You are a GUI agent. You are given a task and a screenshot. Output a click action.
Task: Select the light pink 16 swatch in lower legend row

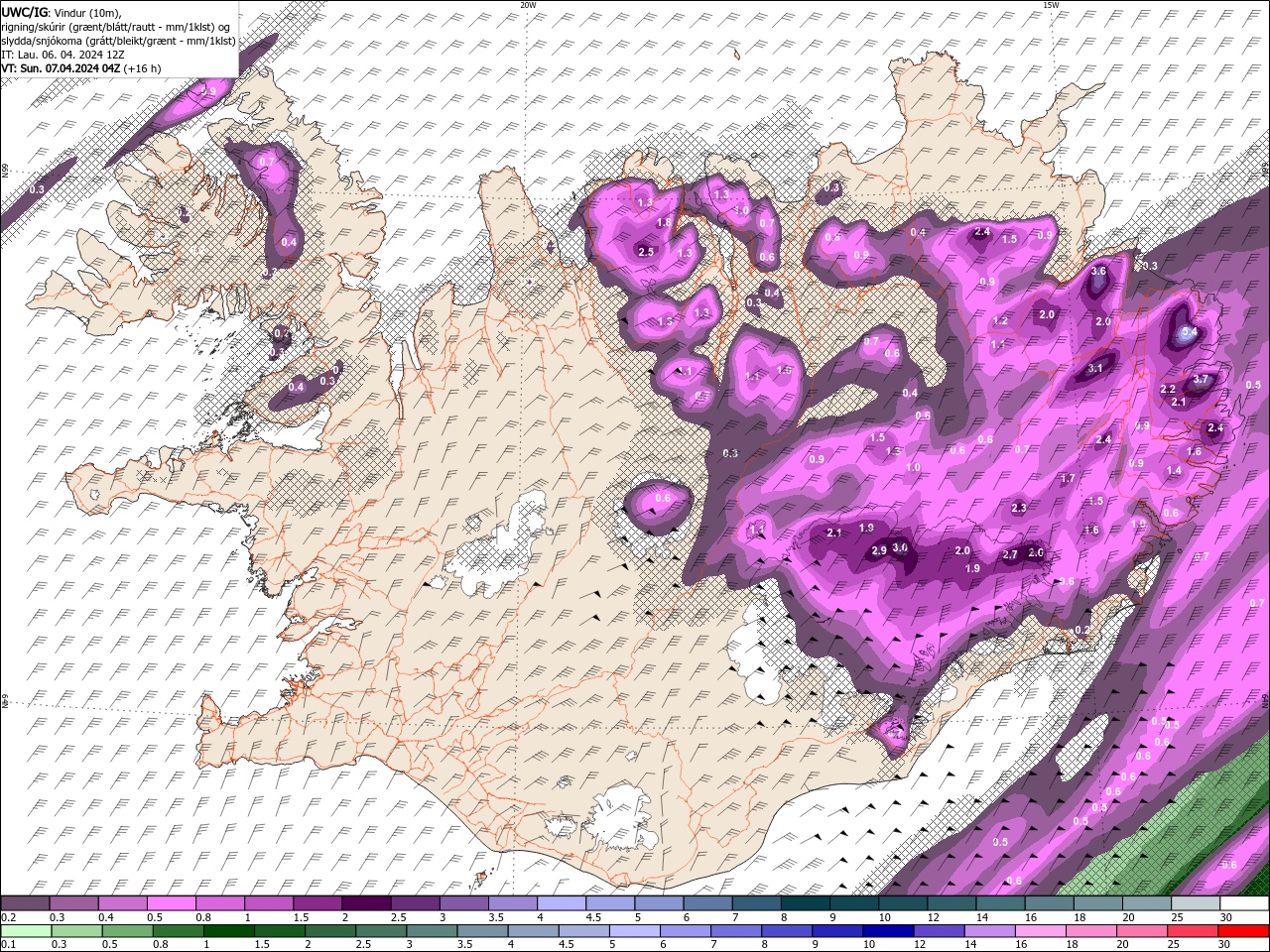[x=1040, y=931]
